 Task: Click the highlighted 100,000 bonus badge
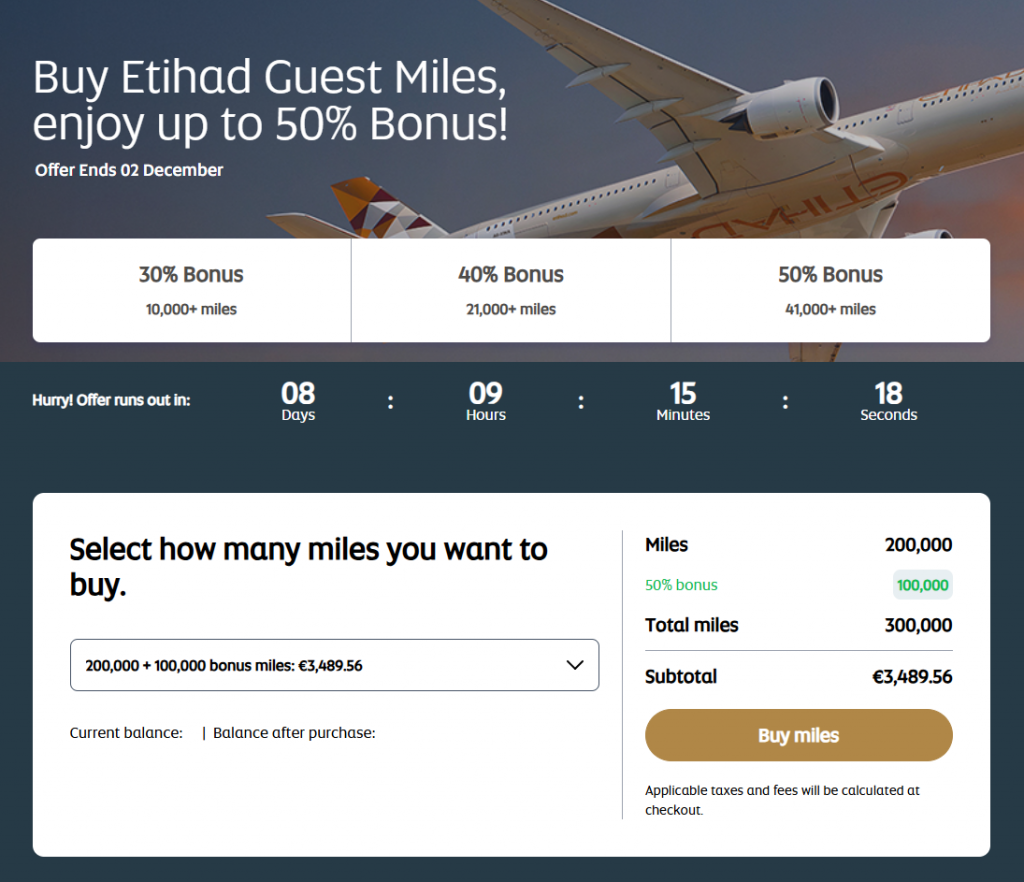coord(922,584)
